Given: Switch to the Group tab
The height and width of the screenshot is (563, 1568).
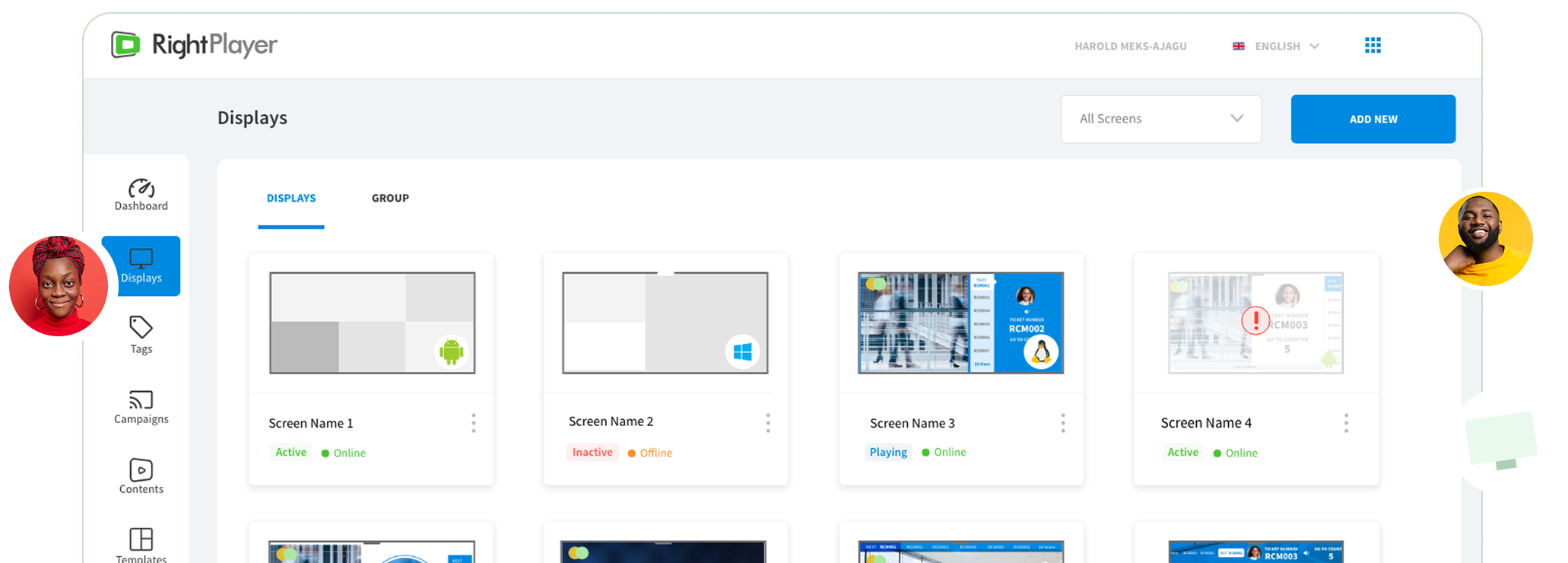Looking at the screenshot, I should [390, 199].
